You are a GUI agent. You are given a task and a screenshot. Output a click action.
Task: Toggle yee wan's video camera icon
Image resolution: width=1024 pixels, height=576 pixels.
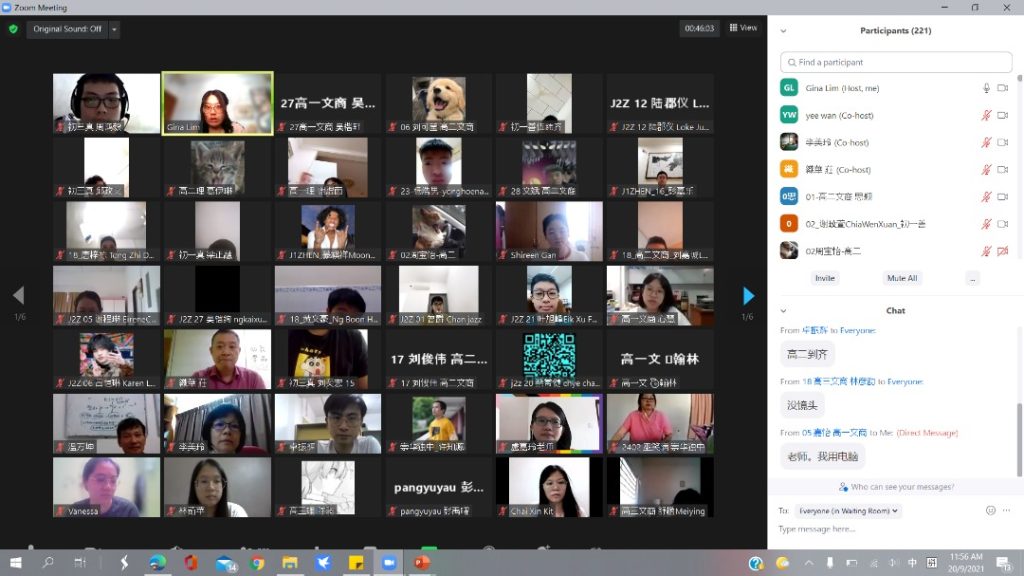pos(1003,115)
